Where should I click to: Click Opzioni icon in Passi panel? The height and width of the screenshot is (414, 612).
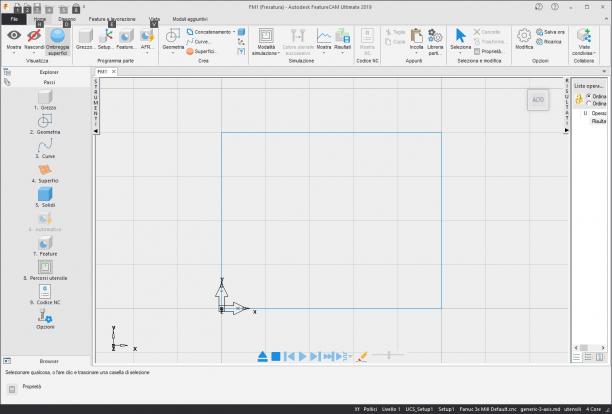pos(45,320)
